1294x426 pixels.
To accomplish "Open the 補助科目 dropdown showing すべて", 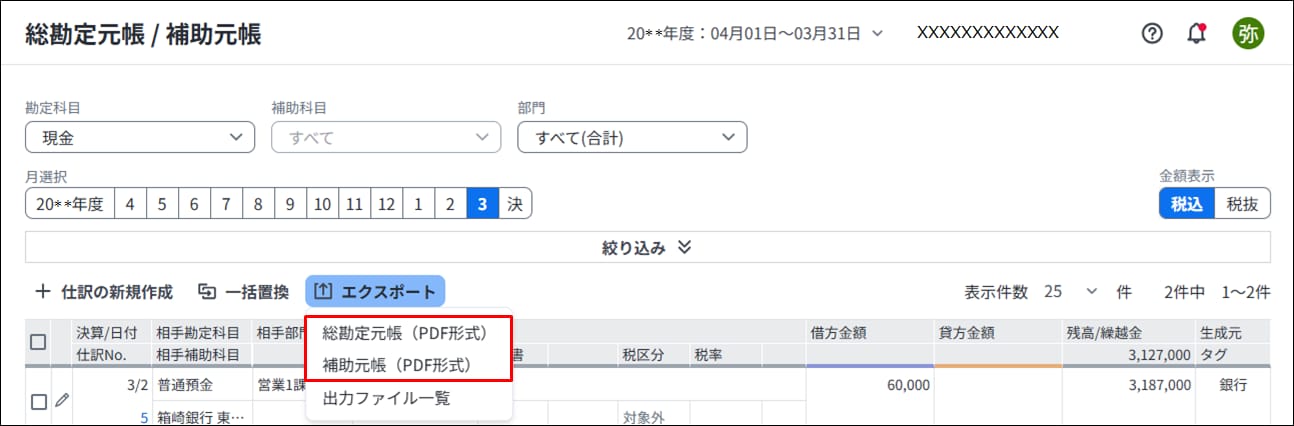I will tap(386, 137).
